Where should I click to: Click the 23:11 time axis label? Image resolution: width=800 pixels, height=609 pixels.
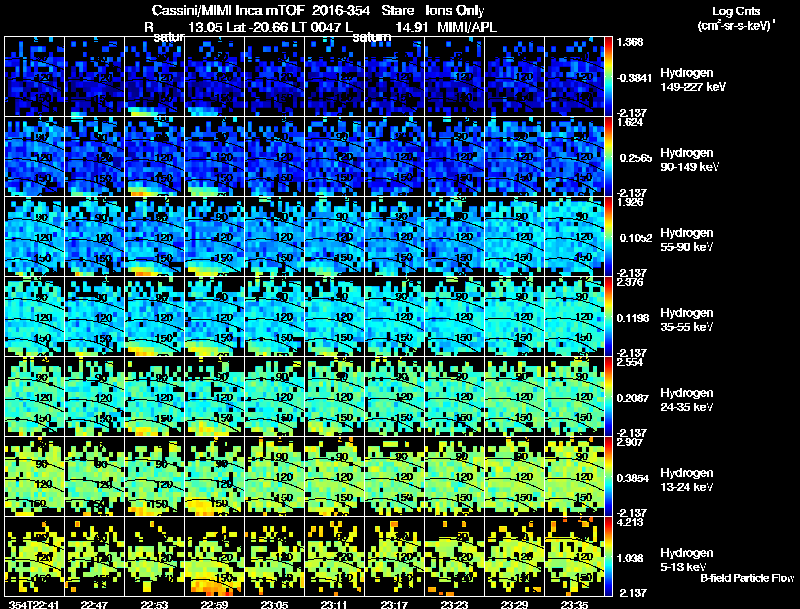(x=334, y=605)
